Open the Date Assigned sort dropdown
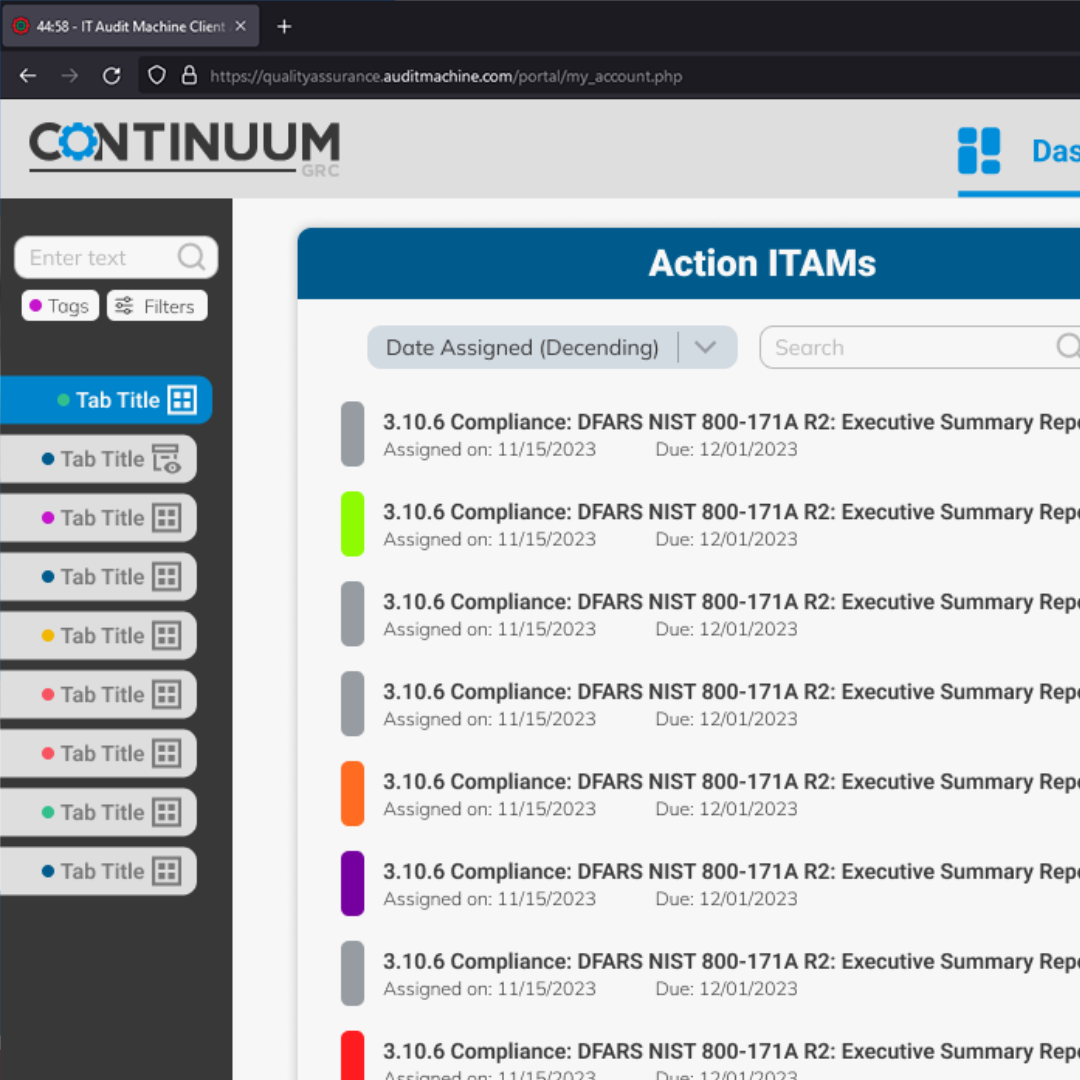Image resolution: width=1080 pixels, height=1080 pixels. [522, 348]
